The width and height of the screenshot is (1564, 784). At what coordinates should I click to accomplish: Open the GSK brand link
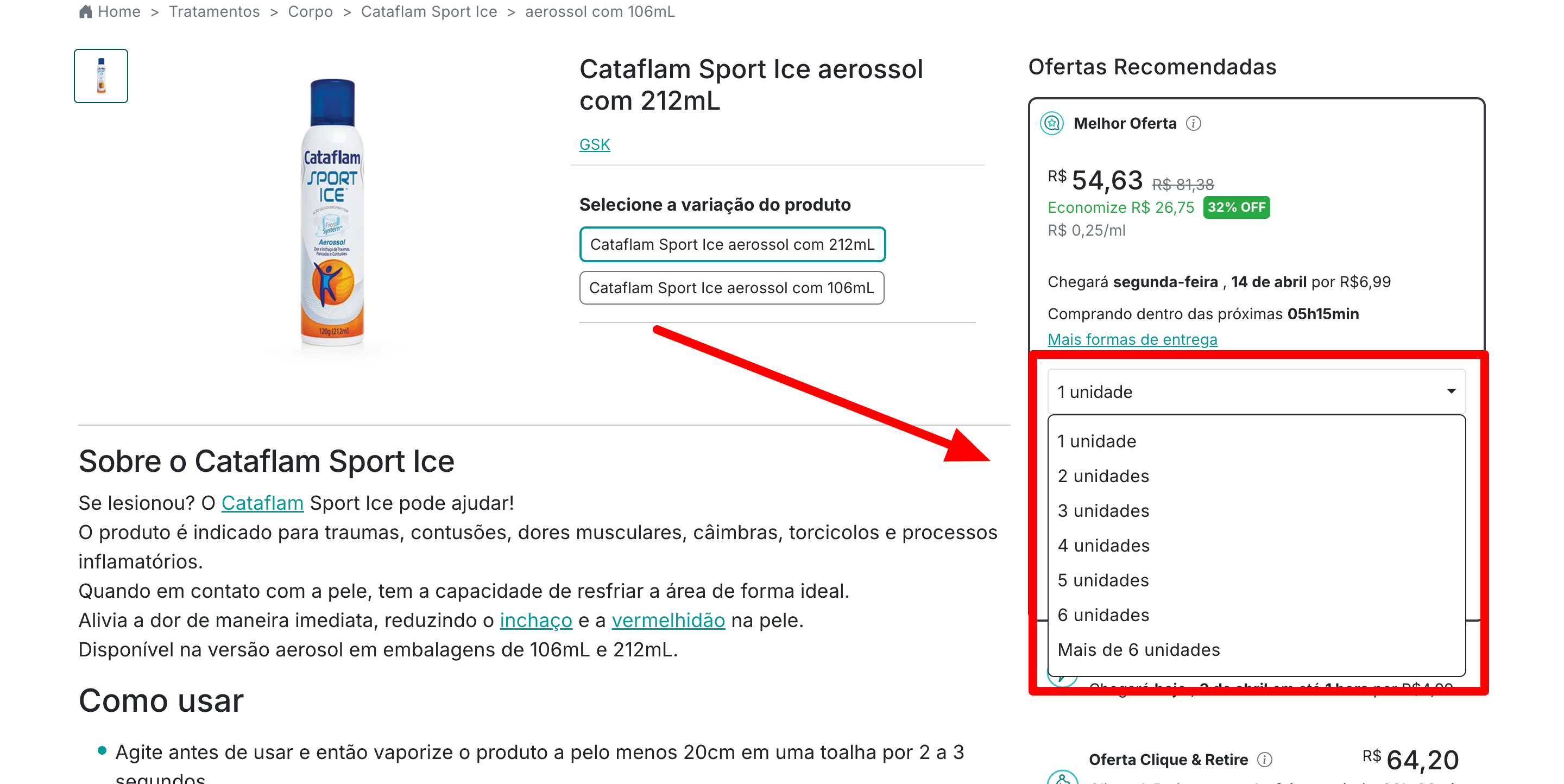point(595,144)
